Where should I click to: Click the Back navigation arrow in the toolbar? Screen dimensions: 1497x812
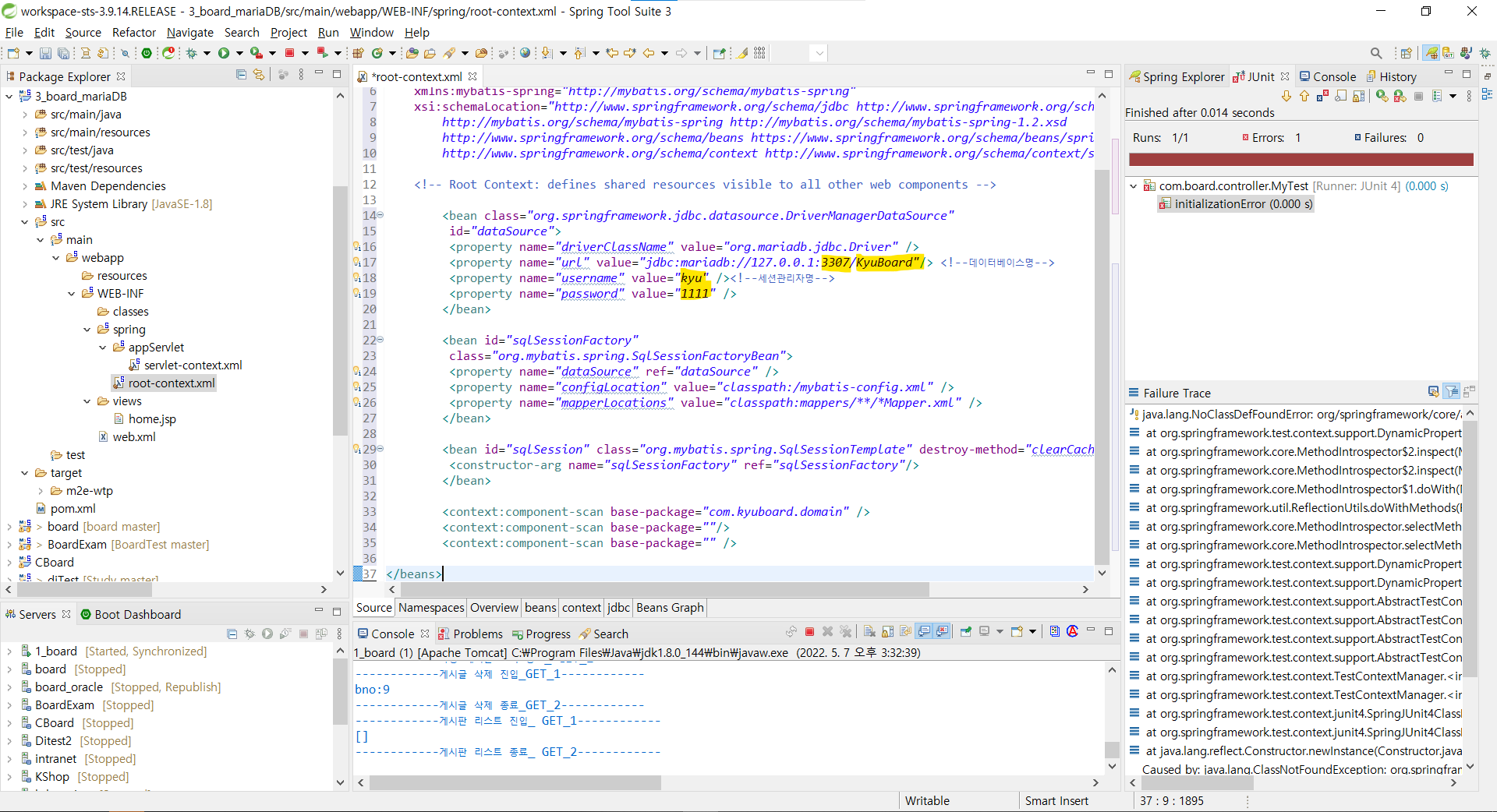click(x=649, y=53)
